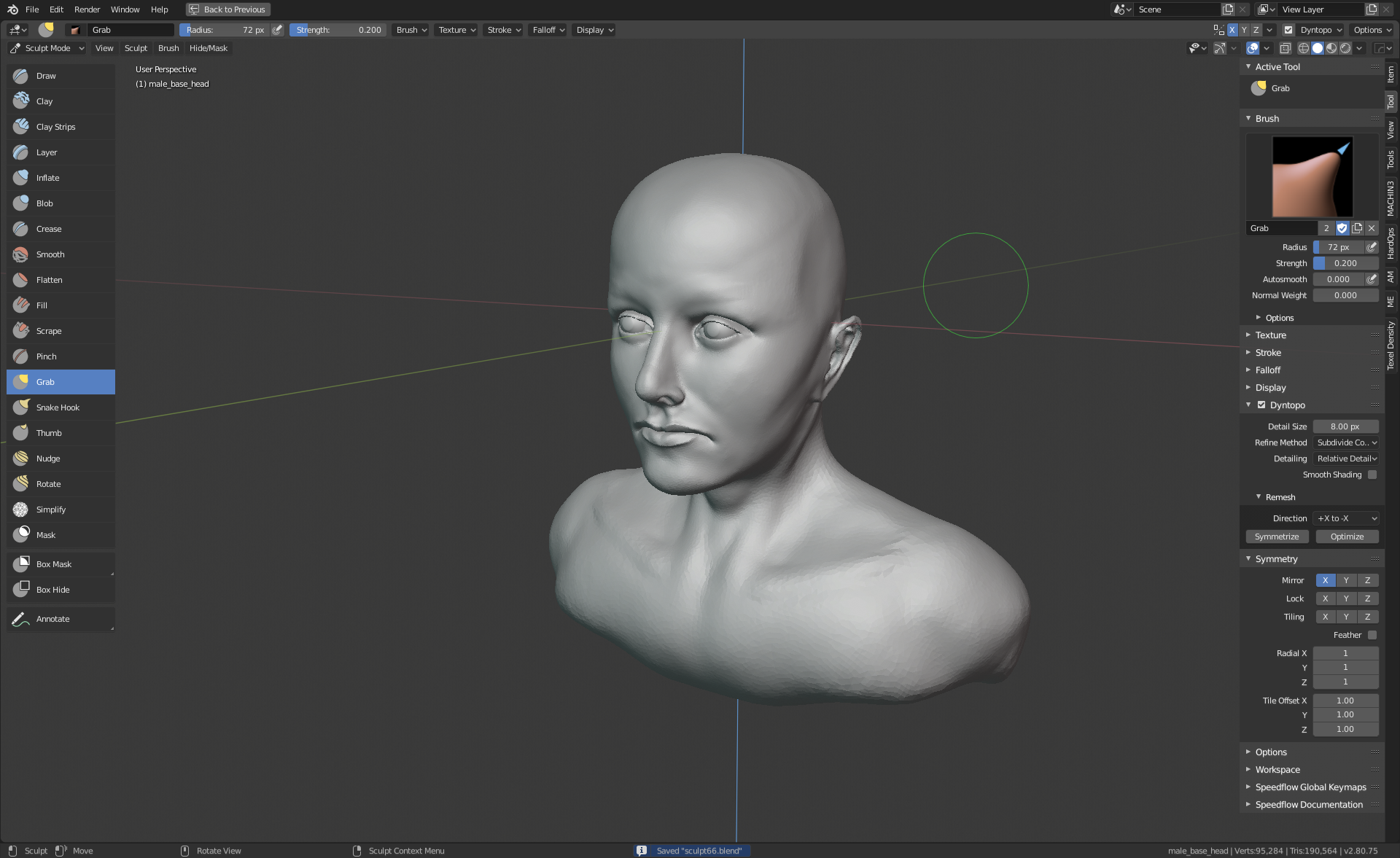Open the Sculpt Mode selector

point(47,48)
